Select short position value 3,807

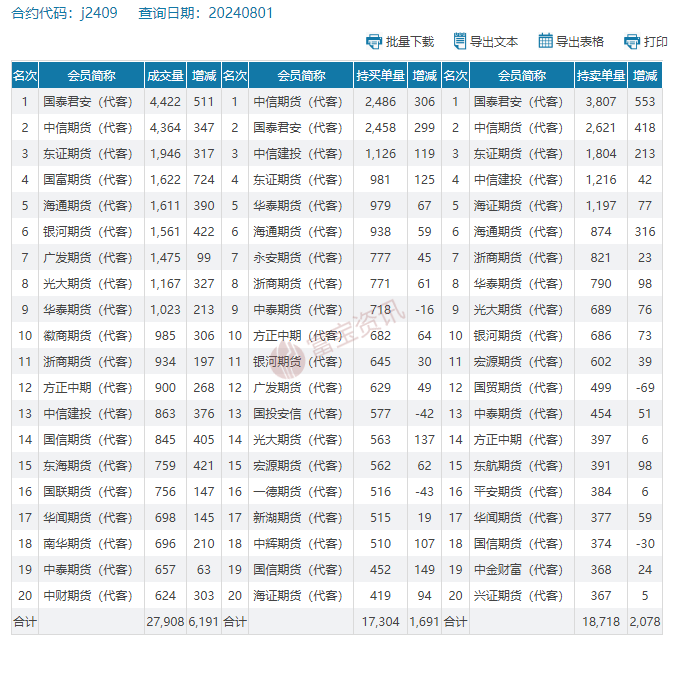[600, 102]
